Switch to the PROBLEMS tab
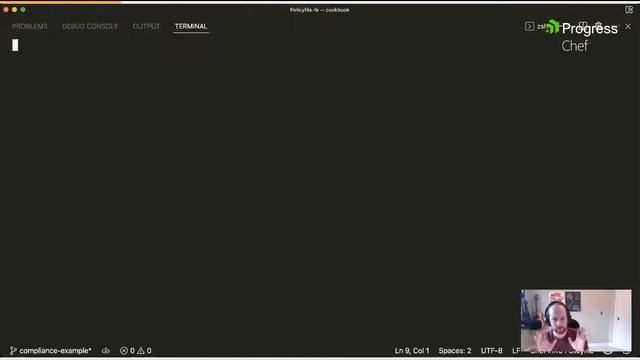Viewport: 640px width, 360px height. click(30, 26)
